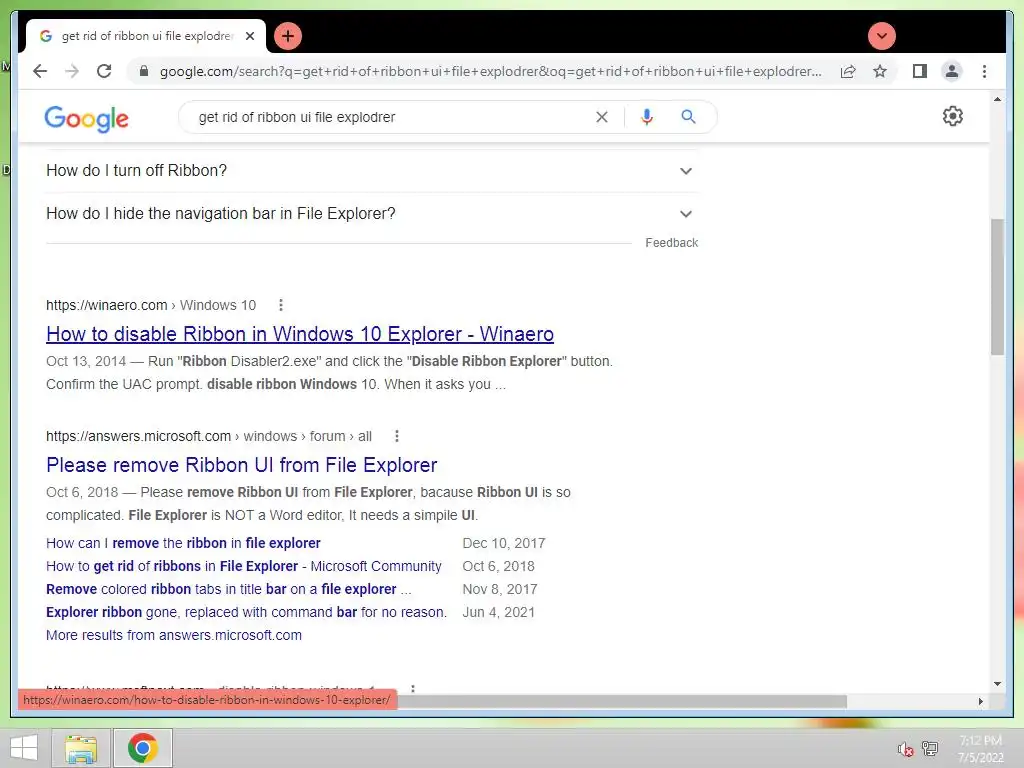This screenshot has height=768, width=1024.
Task: Click the scroll up arrow
Action: coord(997,99)
